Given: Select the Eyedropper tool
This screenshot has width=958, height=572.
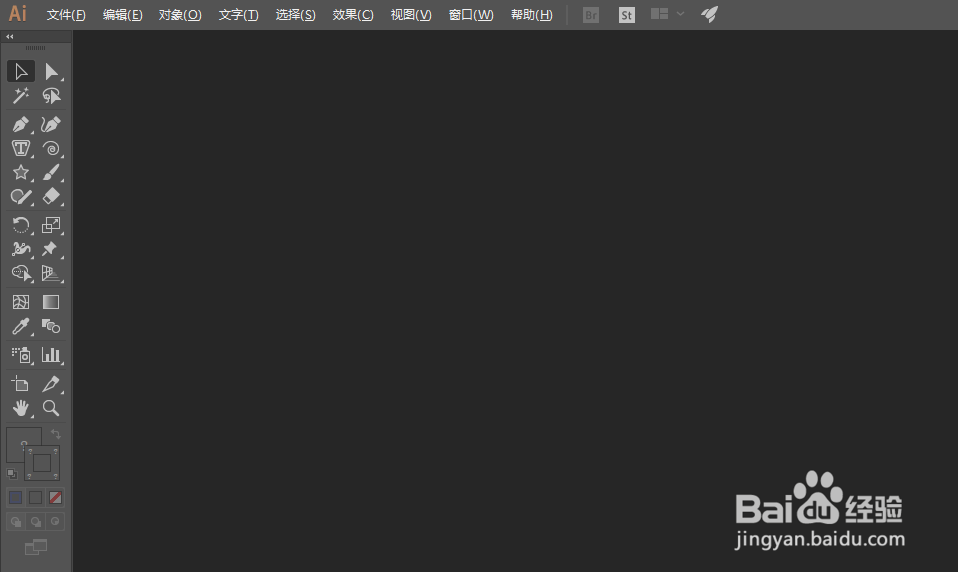Looking at the screenshot, I should pos(21,326).
